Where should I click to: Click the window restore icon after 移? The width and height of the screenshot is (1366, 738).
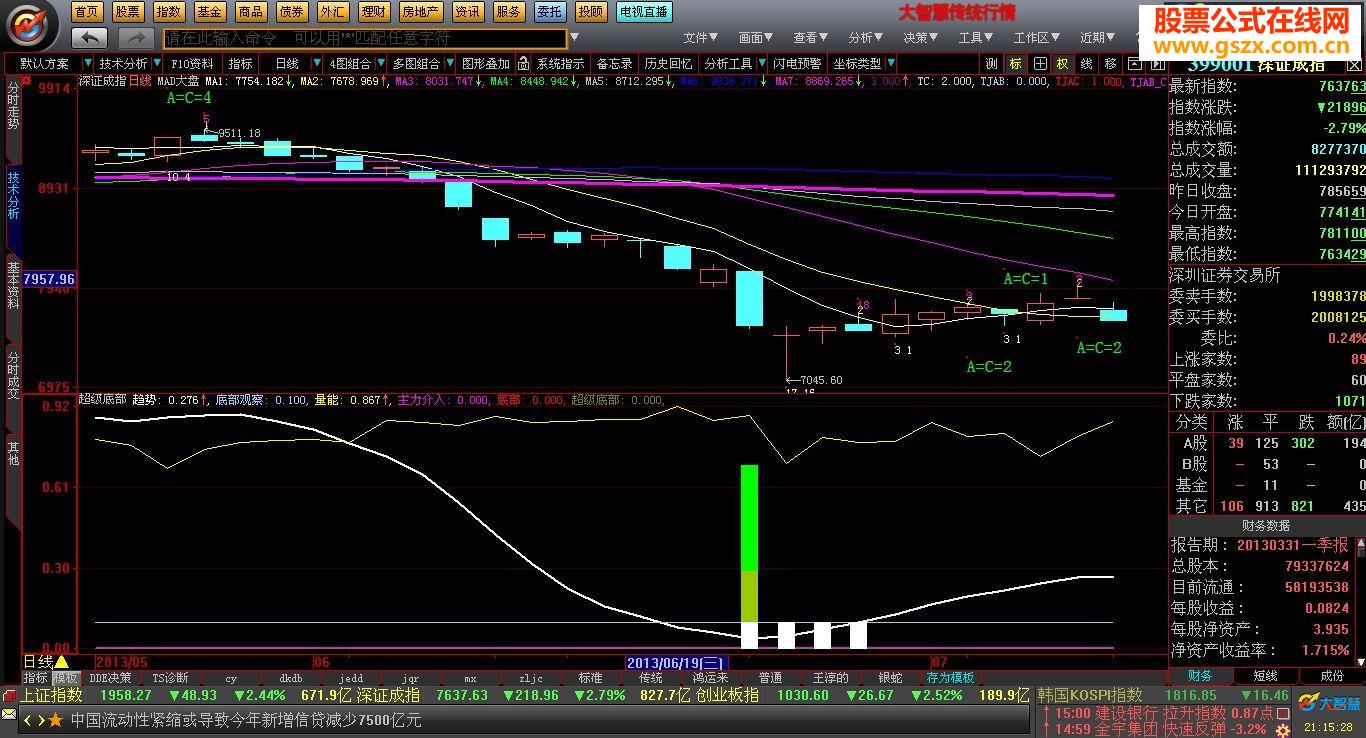click(1133, 63)
